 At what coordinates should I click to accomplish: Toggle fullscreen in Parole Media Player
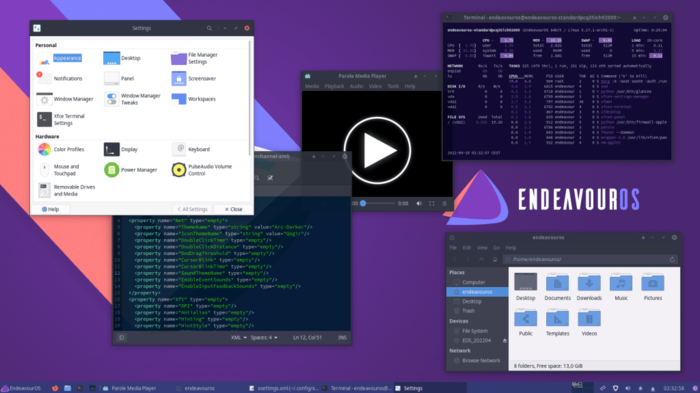(432, 204)
